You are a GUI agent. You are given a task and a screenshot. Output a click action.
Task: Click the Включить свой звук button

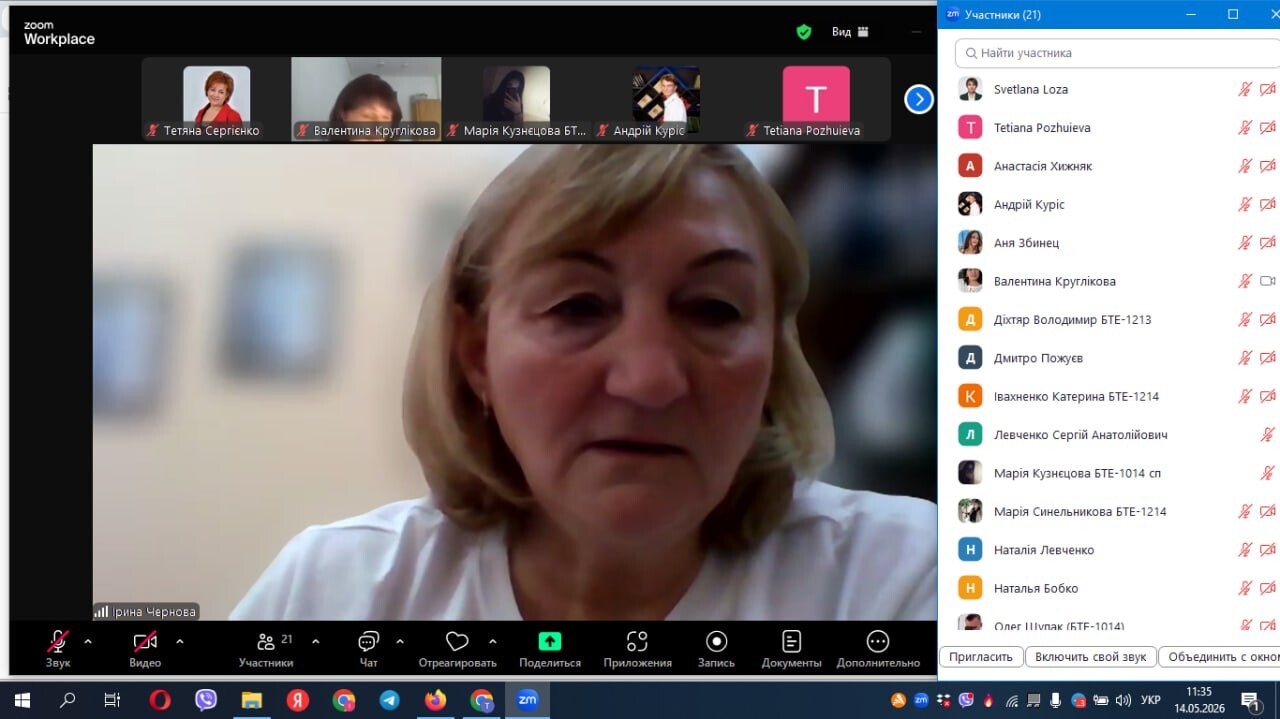coord(1091,657)
